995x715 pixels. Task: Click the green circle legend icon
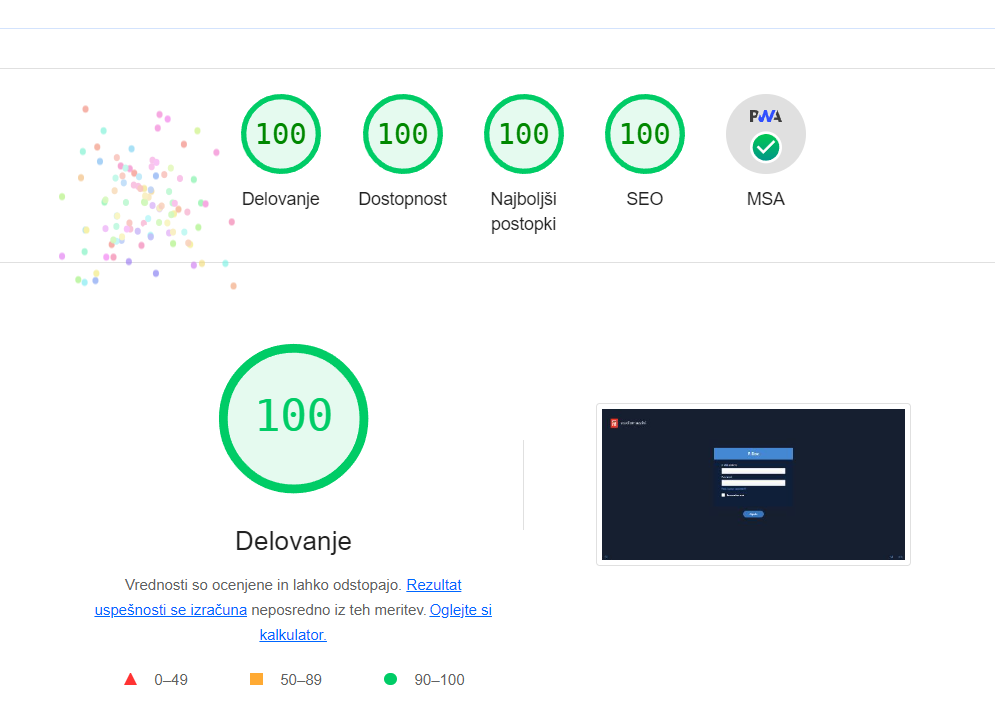click(x=390, y=680)
